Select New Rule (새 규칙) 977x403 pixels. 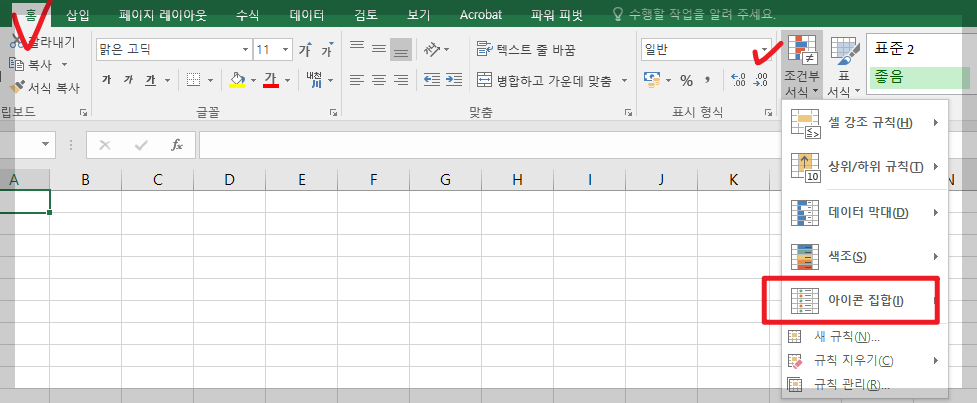coord(865,337)
